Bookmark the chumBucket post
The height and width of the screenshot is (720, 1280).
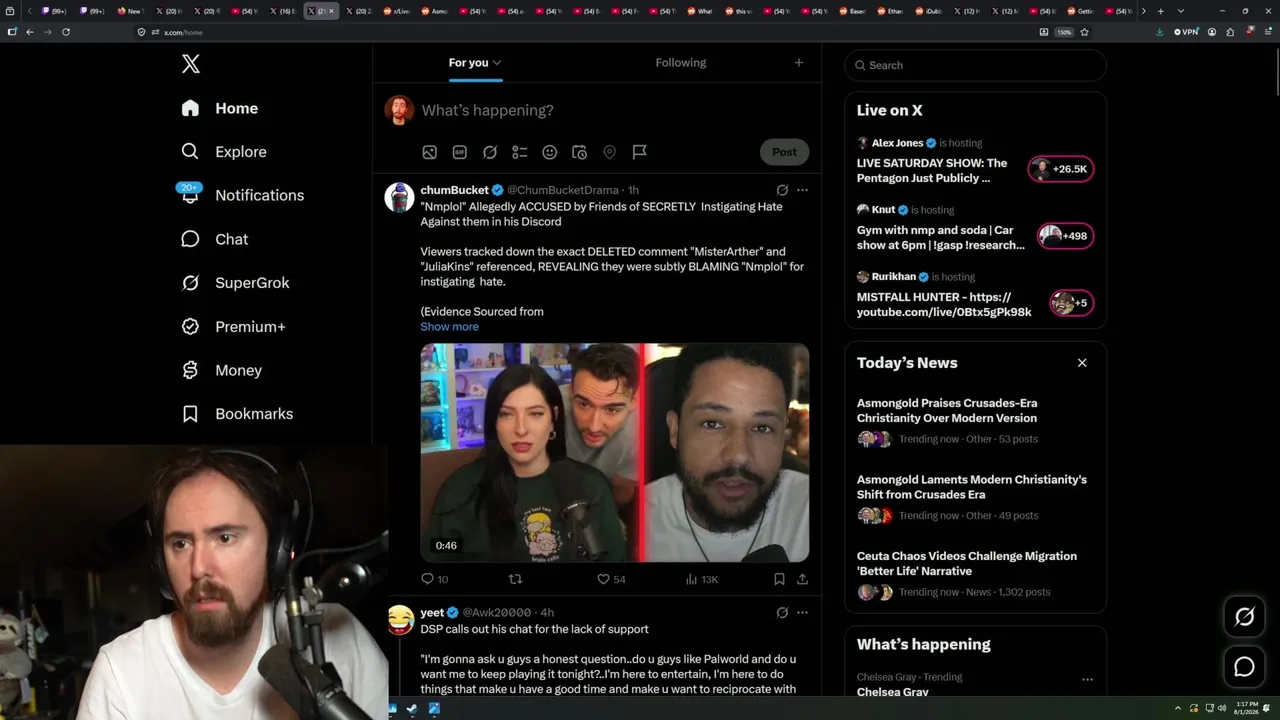pos(779,579)
